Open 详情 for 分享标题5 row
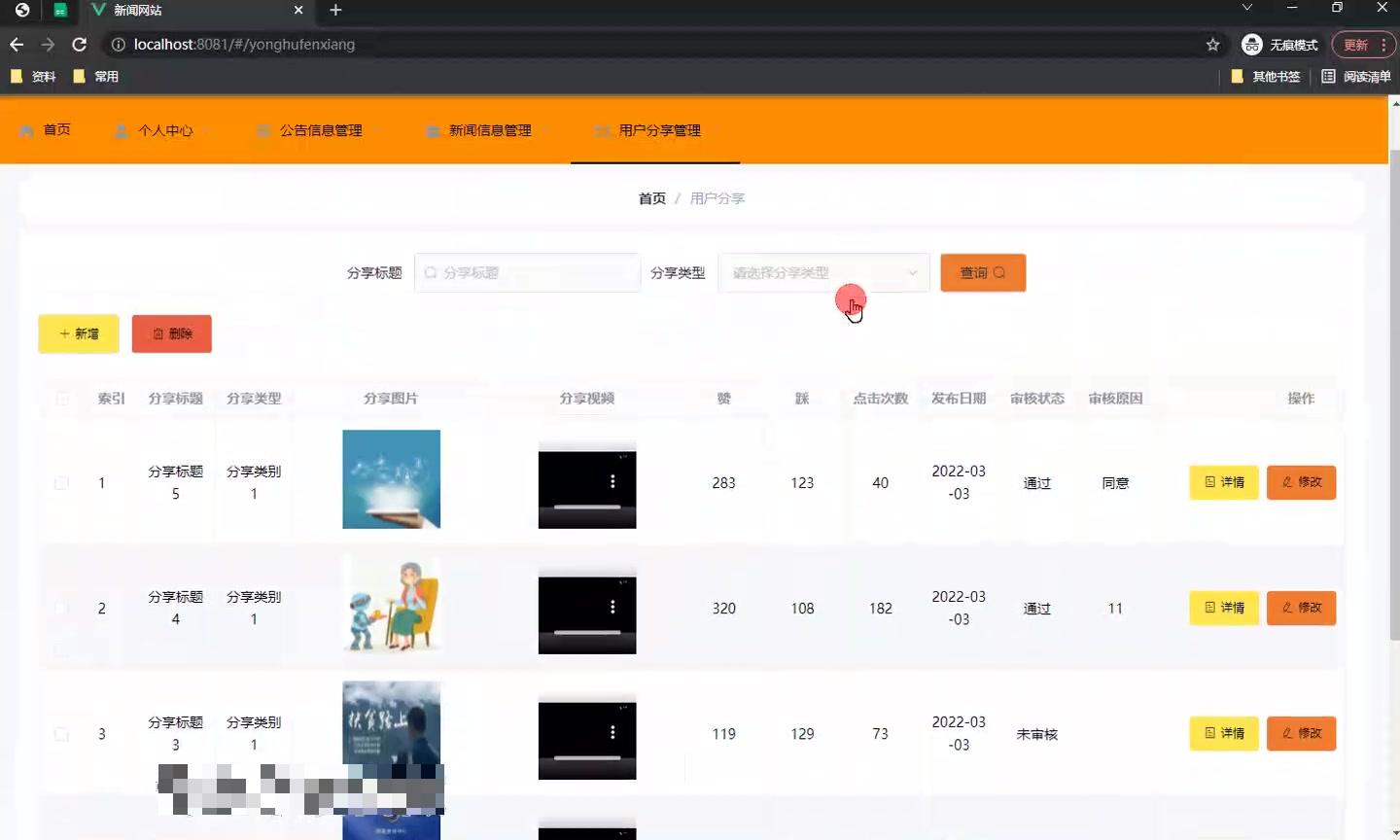 1224,482
